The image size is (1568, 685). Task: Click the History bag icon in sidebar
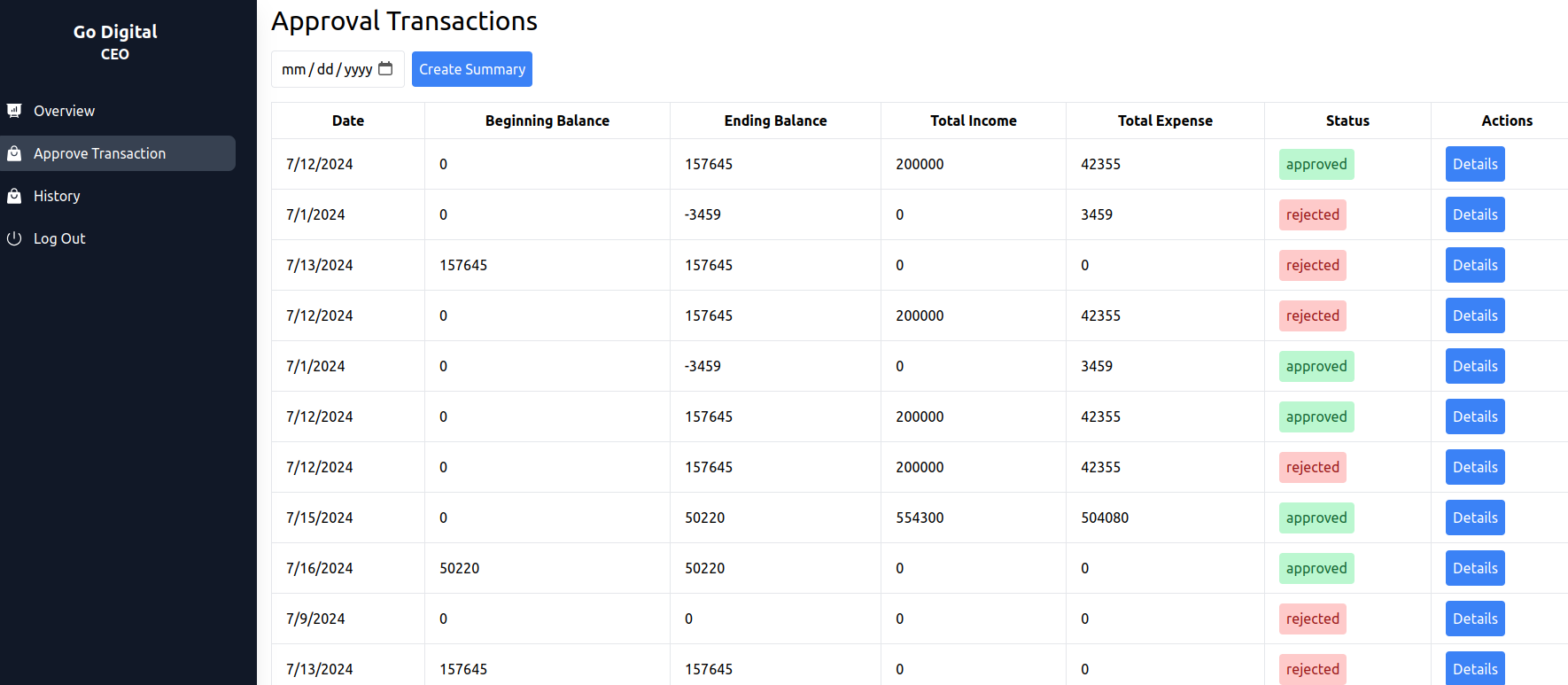[14, 196]
